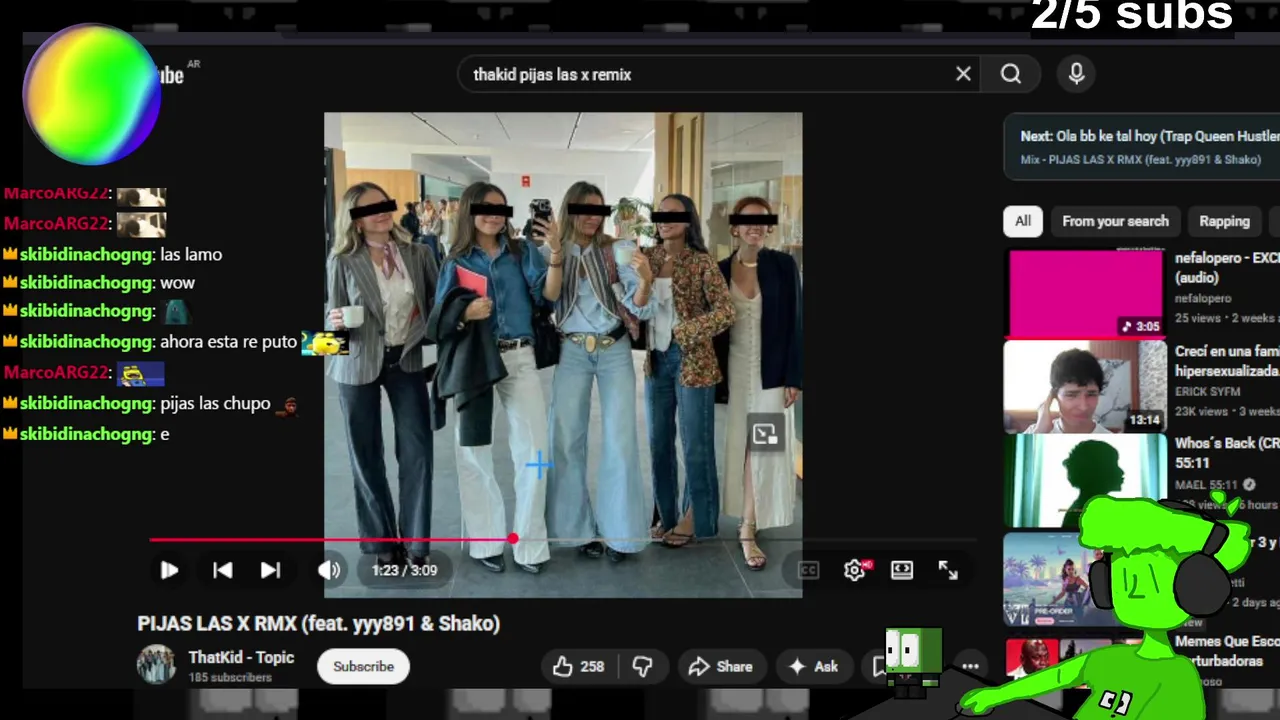Open nefalopero pink thumbnail video
The image size is (1280, 720).
coord(1085,294)
